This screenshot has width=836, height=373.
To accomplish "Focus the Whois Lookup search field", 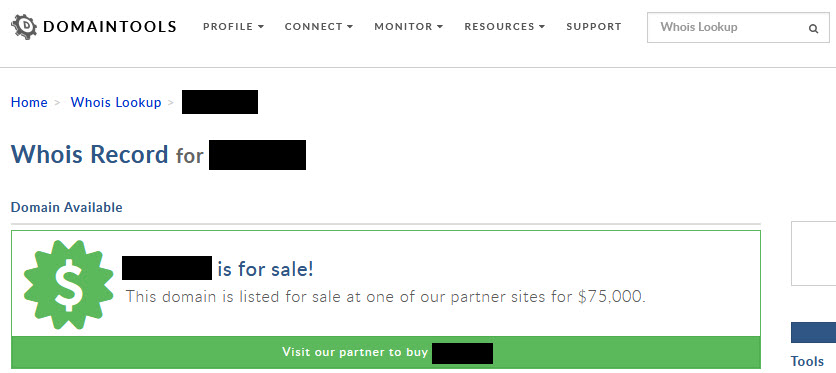I will 738,27.
